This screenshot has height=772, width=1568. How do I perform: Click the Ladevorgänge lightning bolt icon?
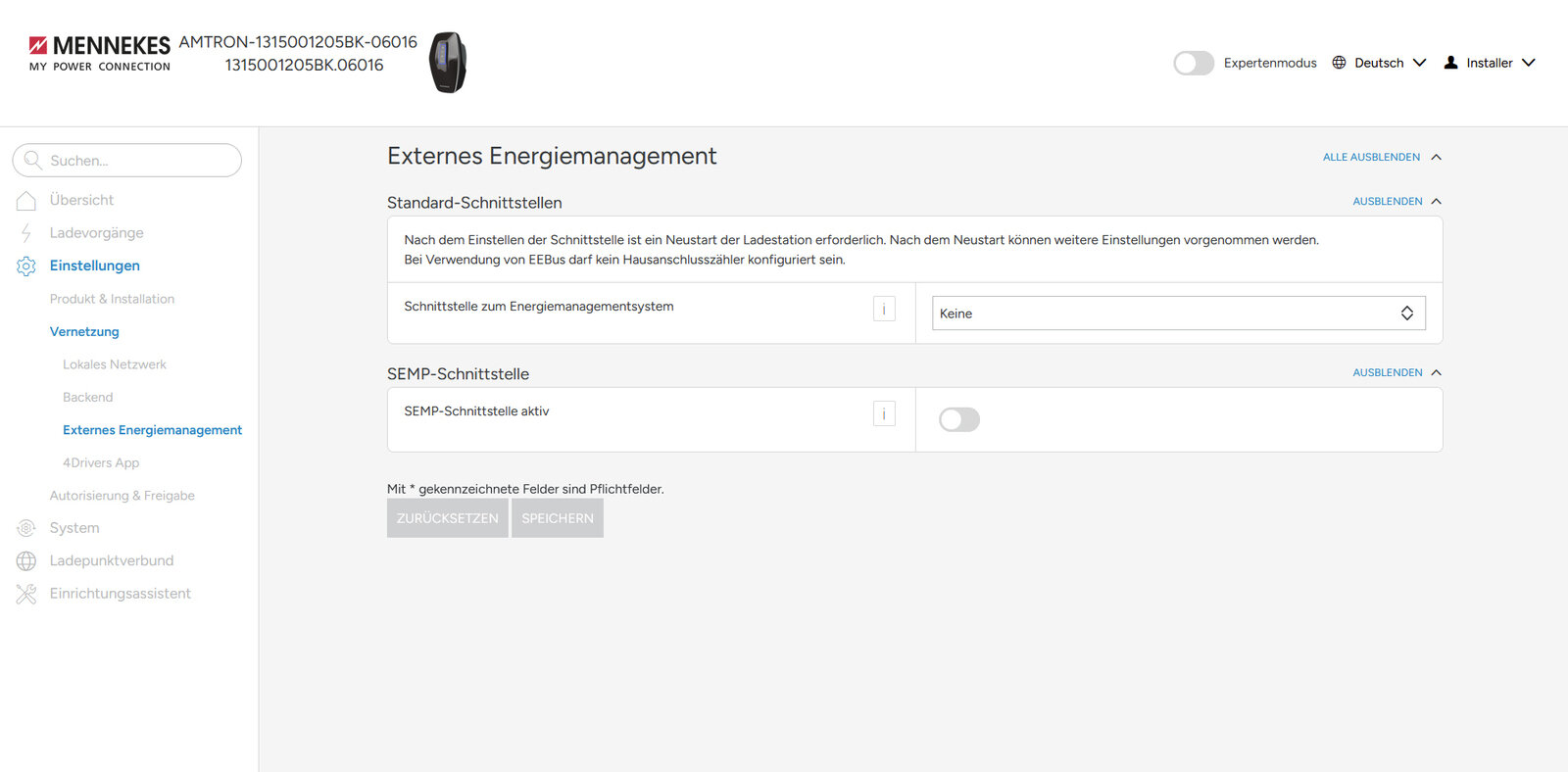click(x=26, y=233)
